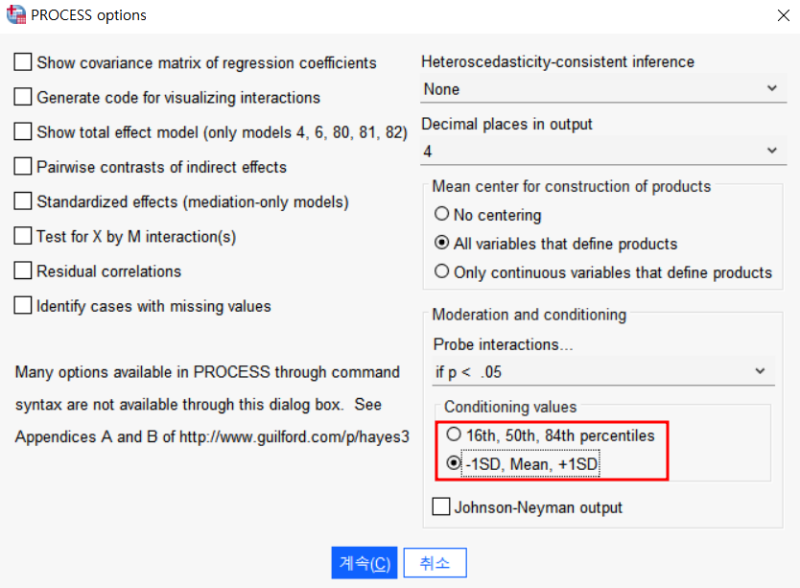Image resolution: width=800 pixels, height=588 pixels.
Task: Select no centering radio option
Action: tap(442, 215)
